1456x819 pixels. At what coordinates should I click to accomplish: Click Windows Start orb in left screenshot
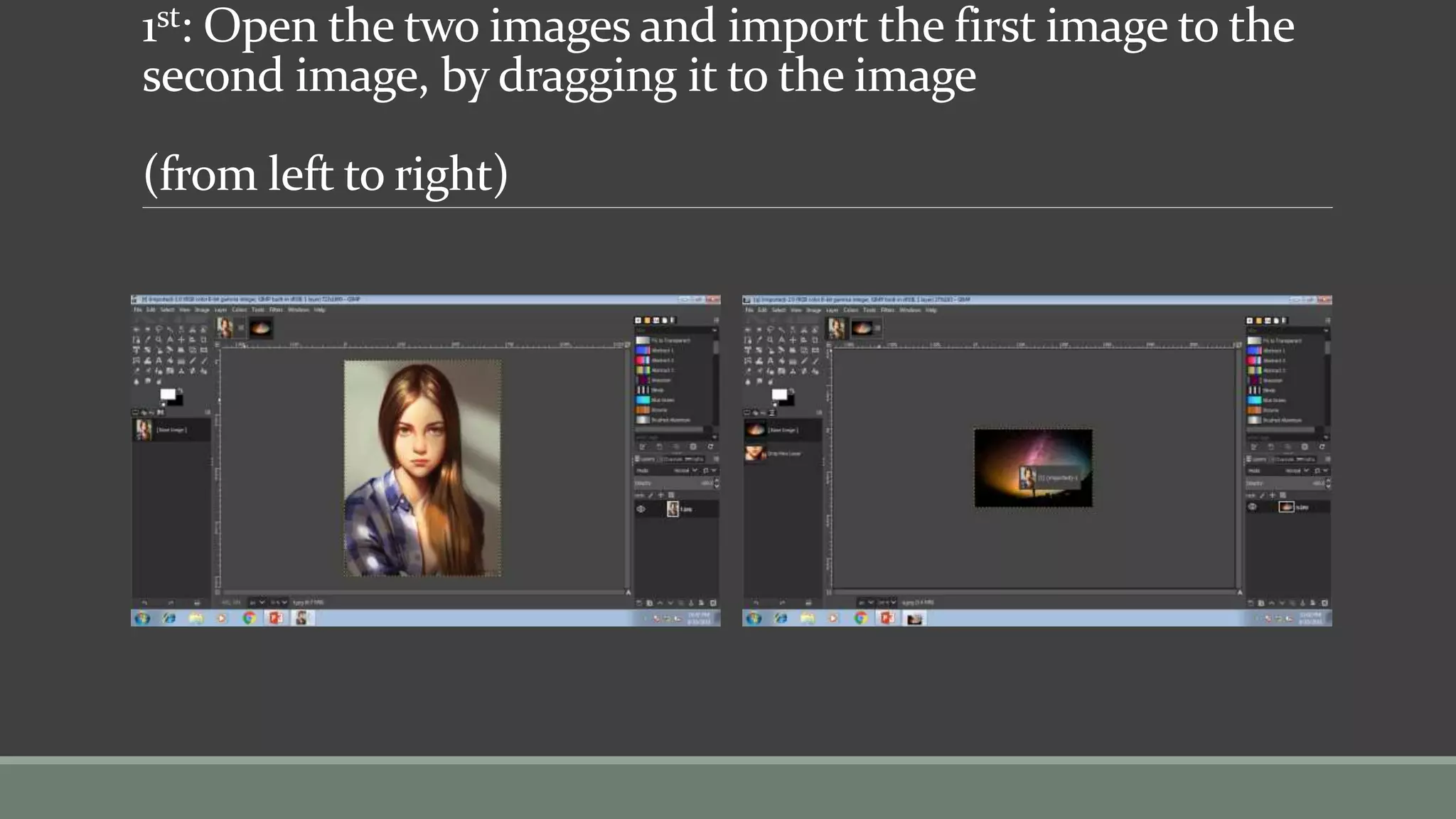pyautogui.click(x=142, y=618)
